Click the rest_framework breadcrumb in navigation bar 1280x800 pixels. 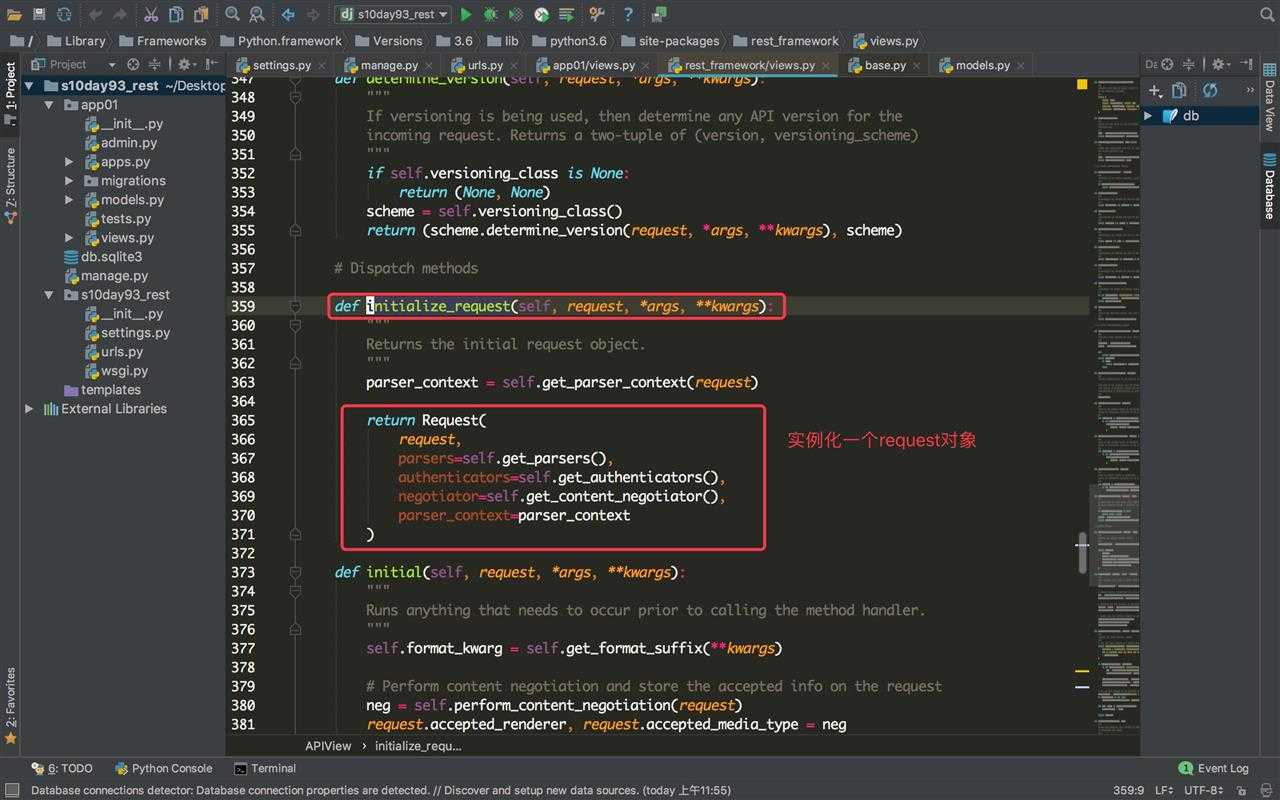[x=786, y=41]
